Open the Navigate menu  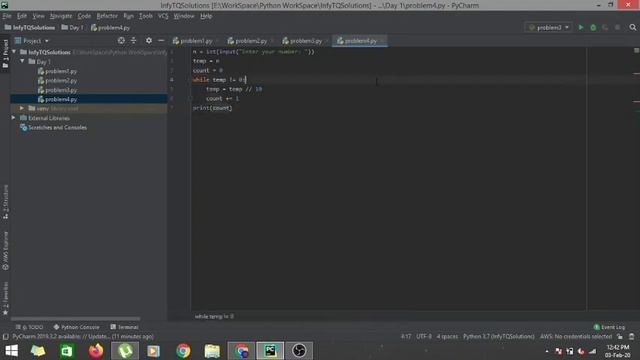tap(61, 16)
